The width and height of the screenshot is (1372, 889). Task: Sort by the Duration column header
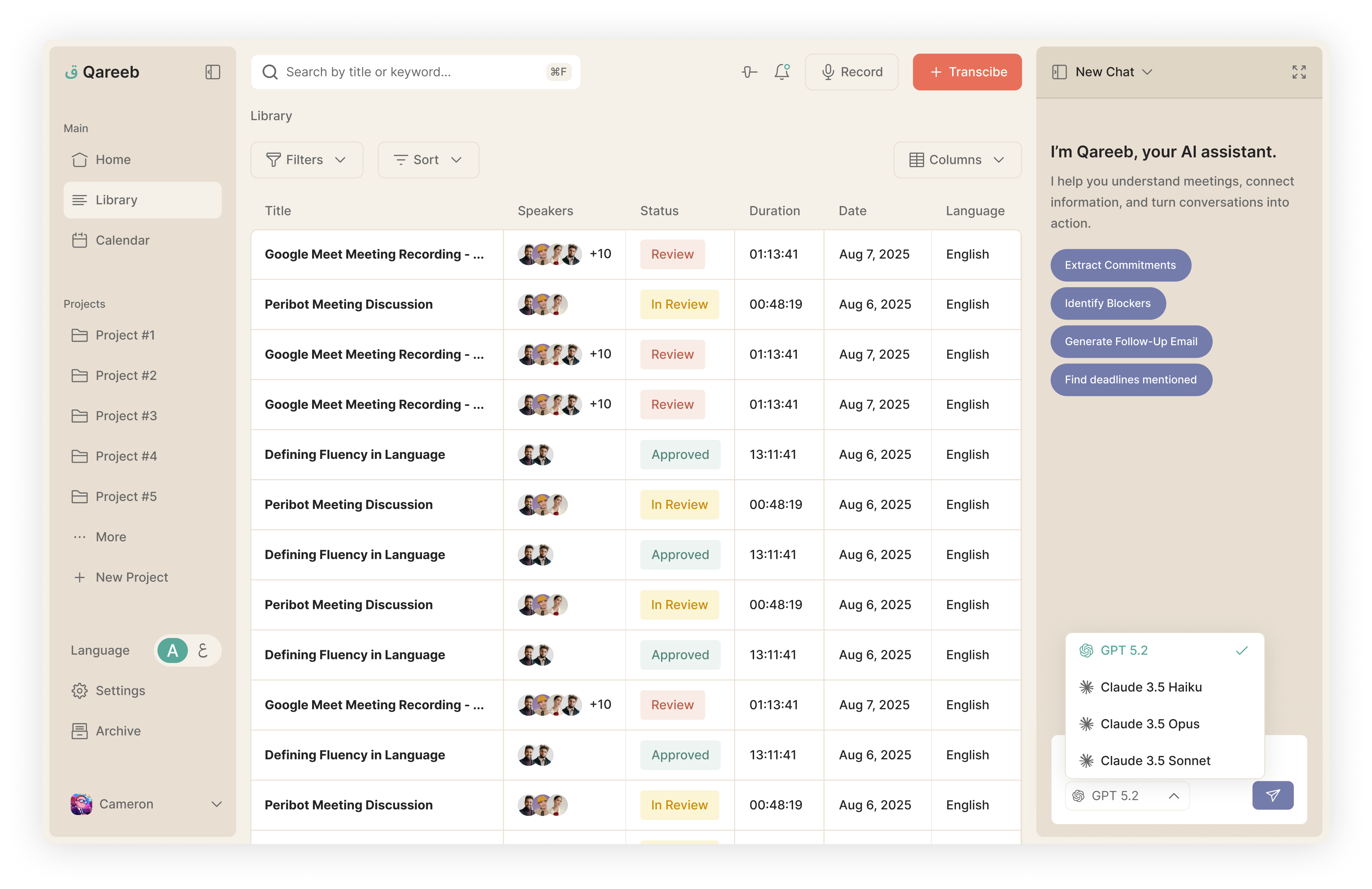pos(774,211)
